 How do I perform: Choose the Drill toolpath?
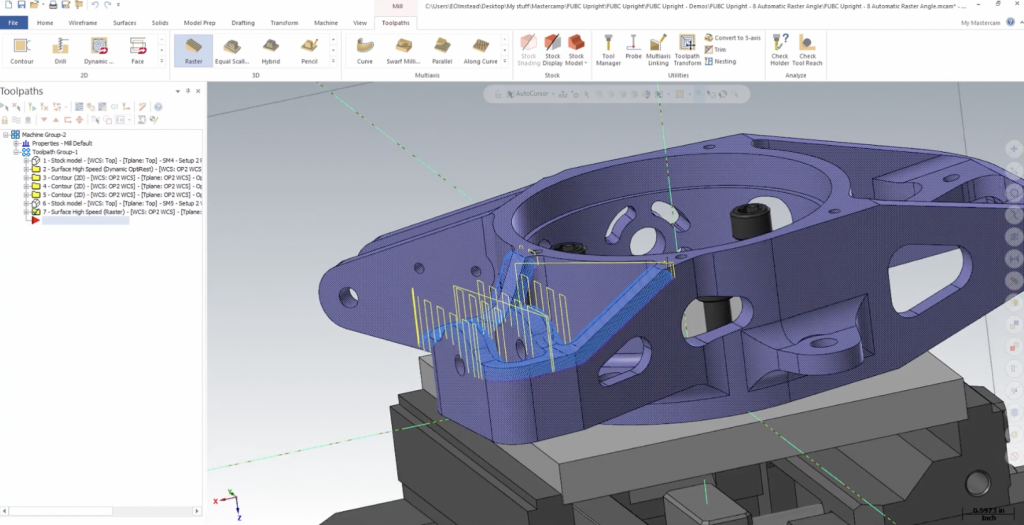pos(60,51)
